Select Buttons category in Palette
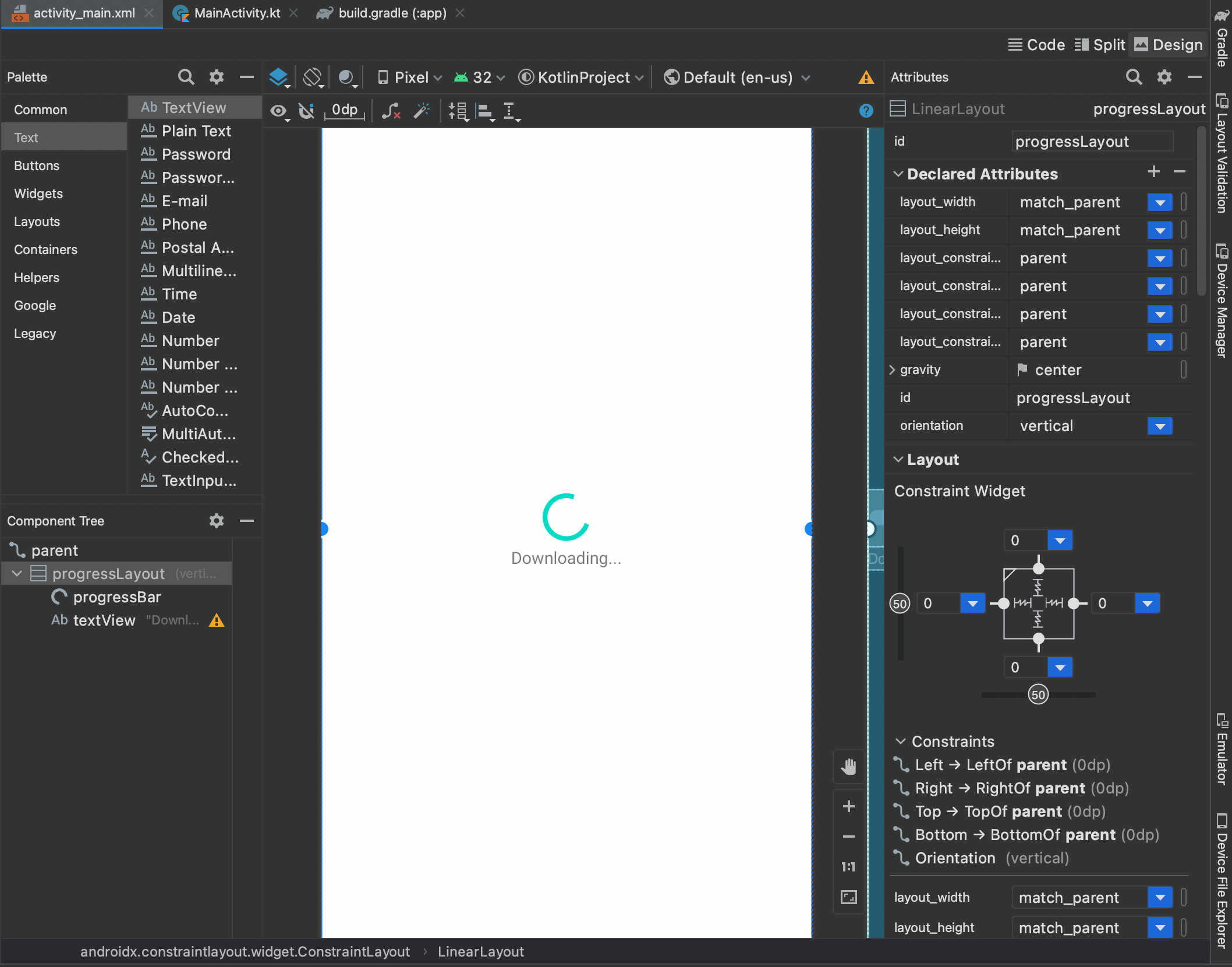This screenshot has width=1232, height=967. [37, 165]
